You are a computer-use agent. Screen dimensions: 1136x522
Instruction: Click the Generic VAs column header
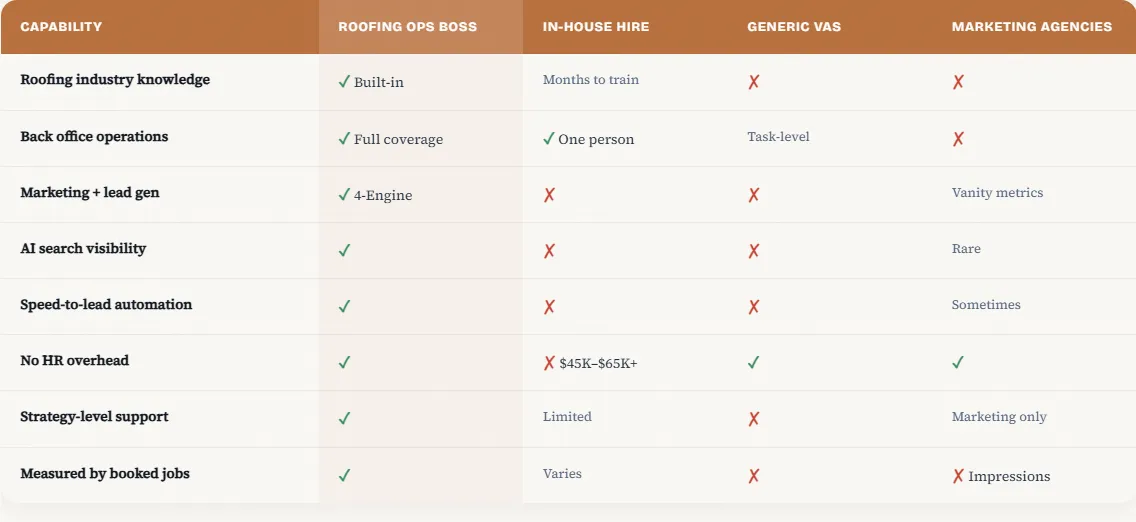pos(793,27)
